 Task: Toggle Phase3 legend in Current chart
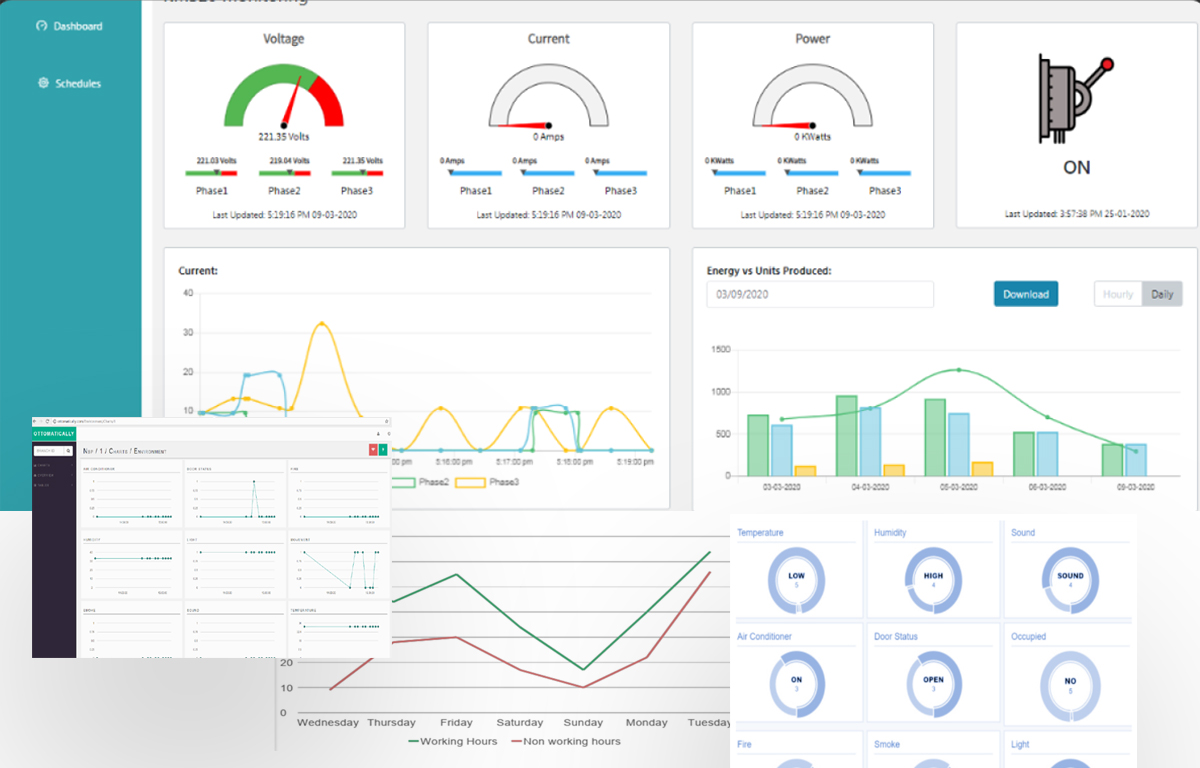click(487, 482)
